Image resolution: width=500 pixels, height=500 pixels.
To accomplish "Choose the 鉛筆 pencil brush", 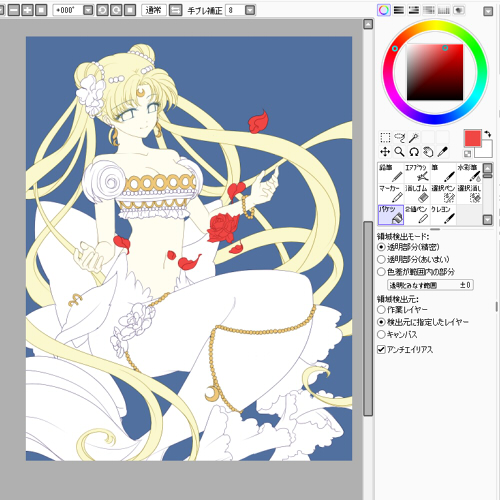I will pyautogui.click(x=391, y=173).
